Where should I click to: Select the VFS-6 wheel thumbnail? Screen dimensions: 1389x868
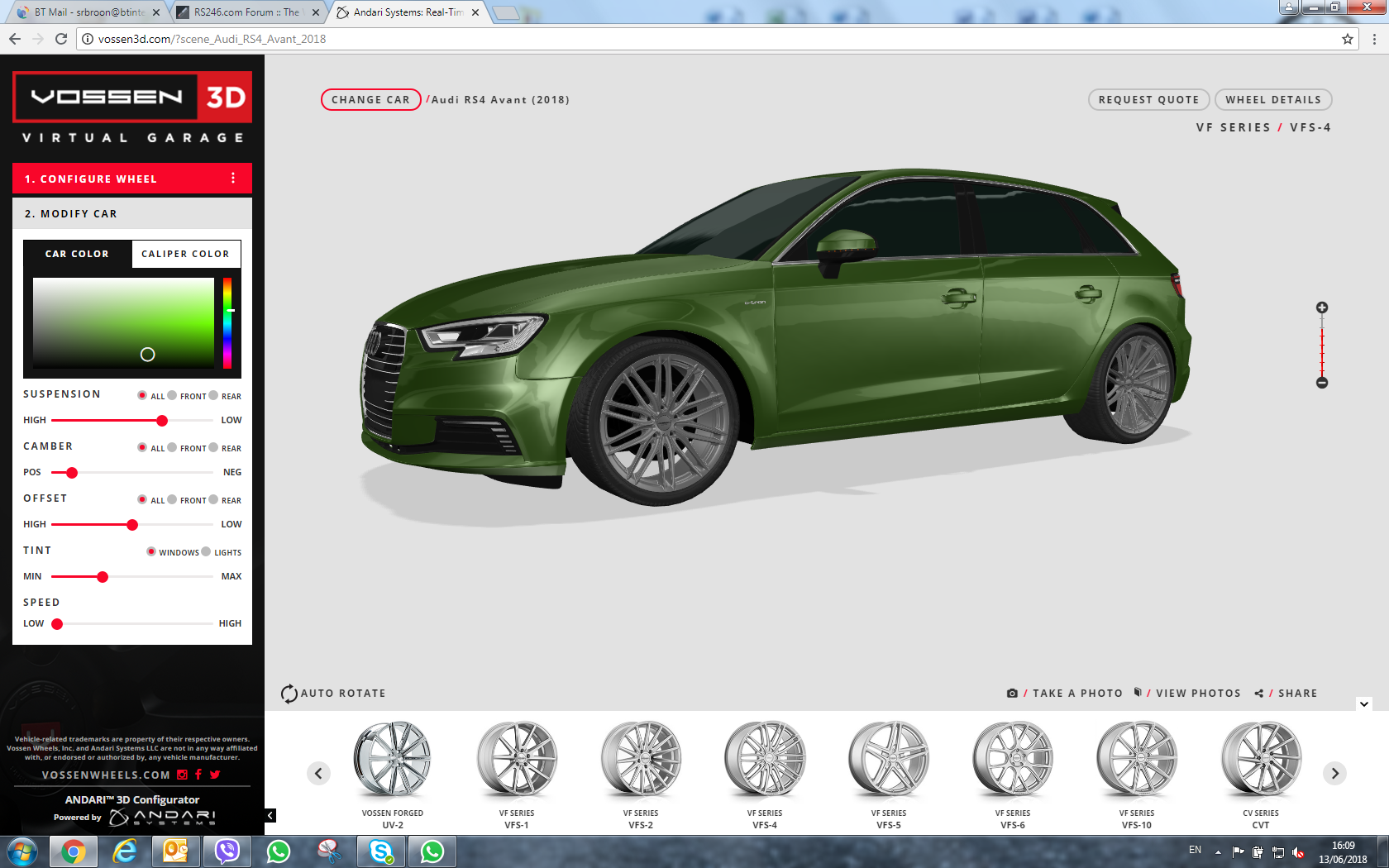(x=1012, y=761)
